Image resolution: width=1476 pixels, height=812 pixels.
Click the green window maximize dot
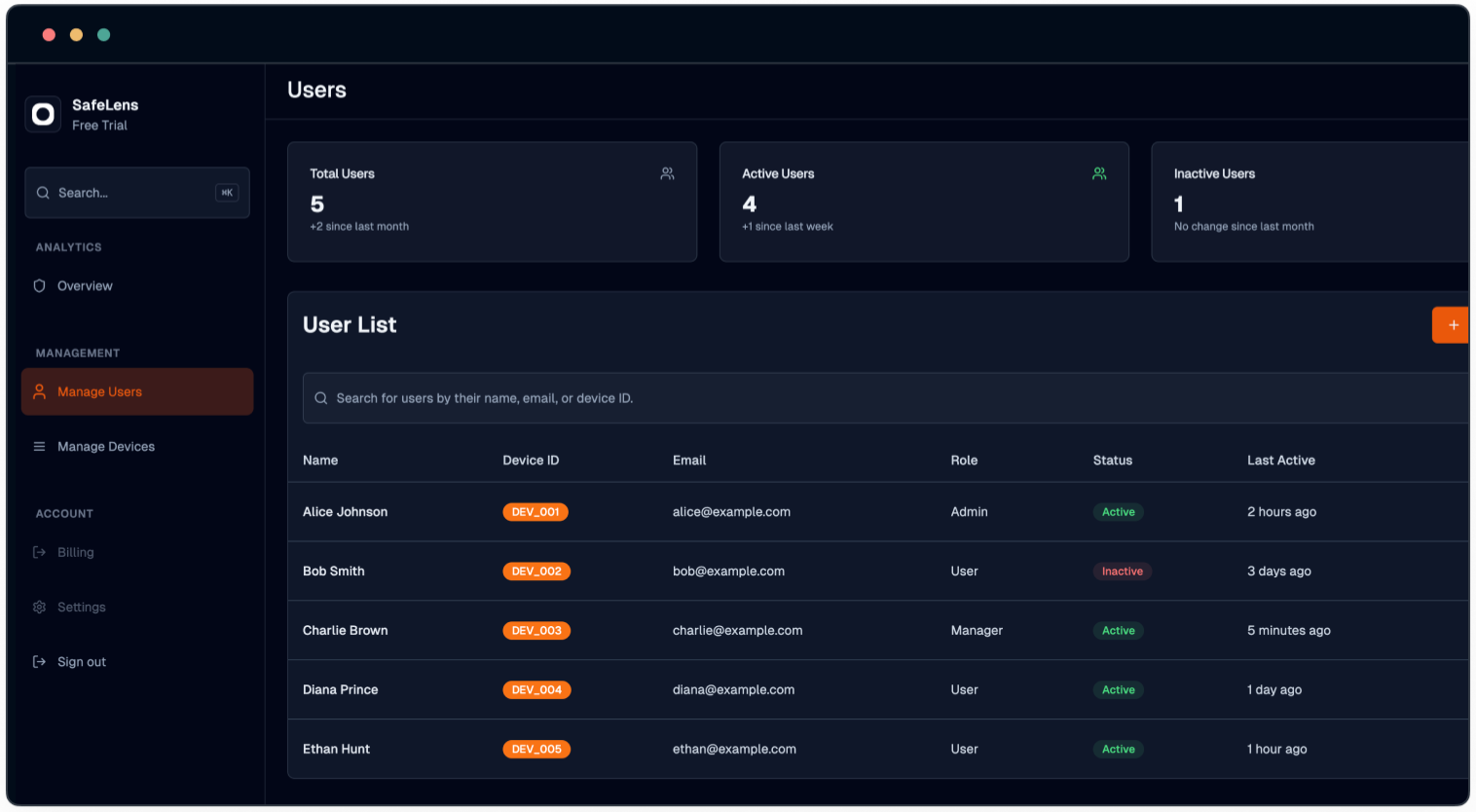click(x=103, y=35)
